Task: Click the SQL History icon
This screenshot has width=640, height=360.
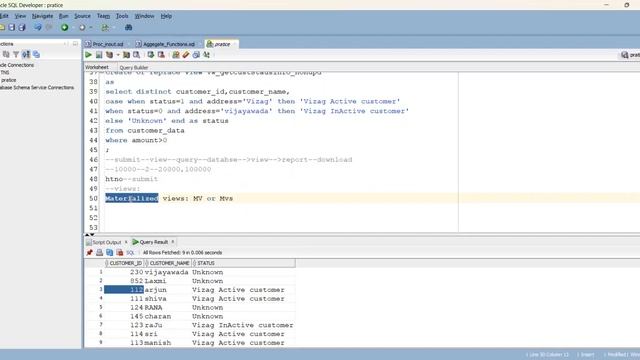Action: 196,55
